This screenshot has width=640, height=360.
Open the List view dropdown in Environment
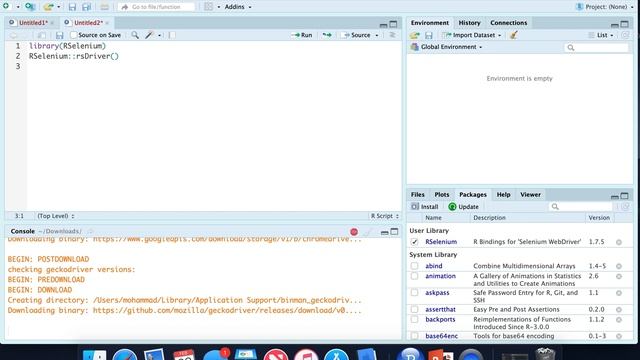coord(601,35)
